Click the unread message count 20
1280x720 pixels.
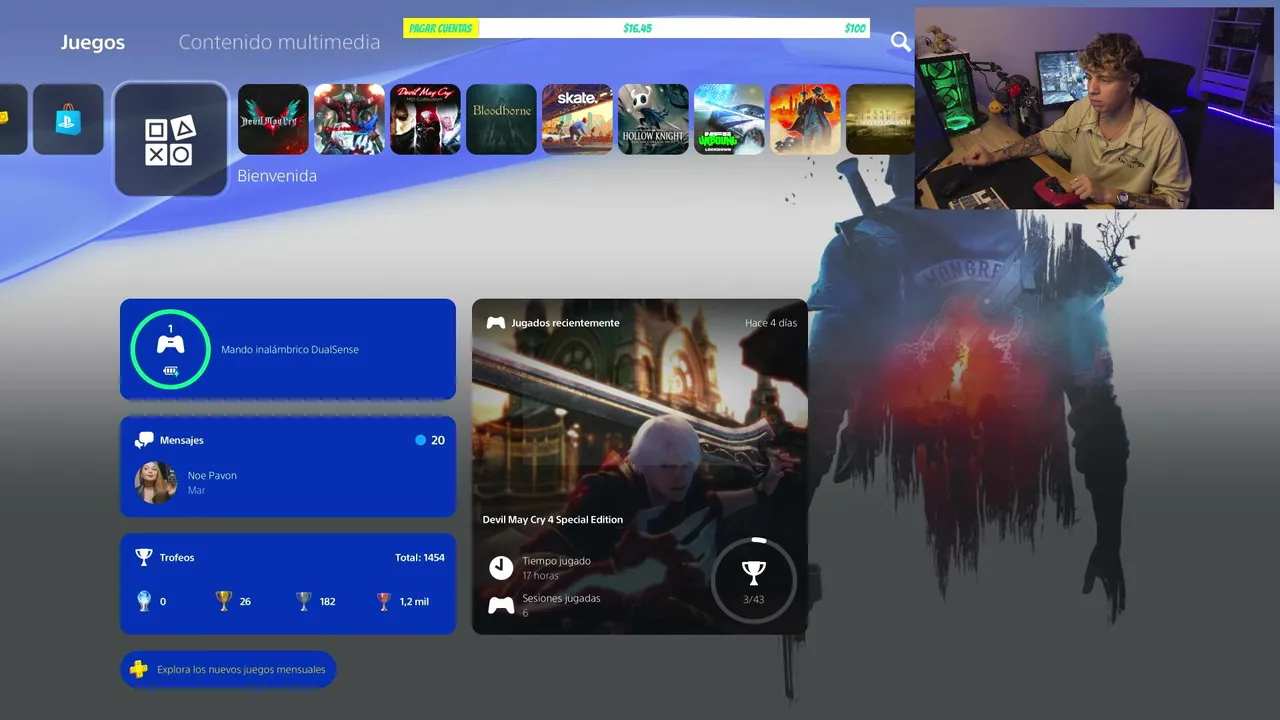click(438, 440)
